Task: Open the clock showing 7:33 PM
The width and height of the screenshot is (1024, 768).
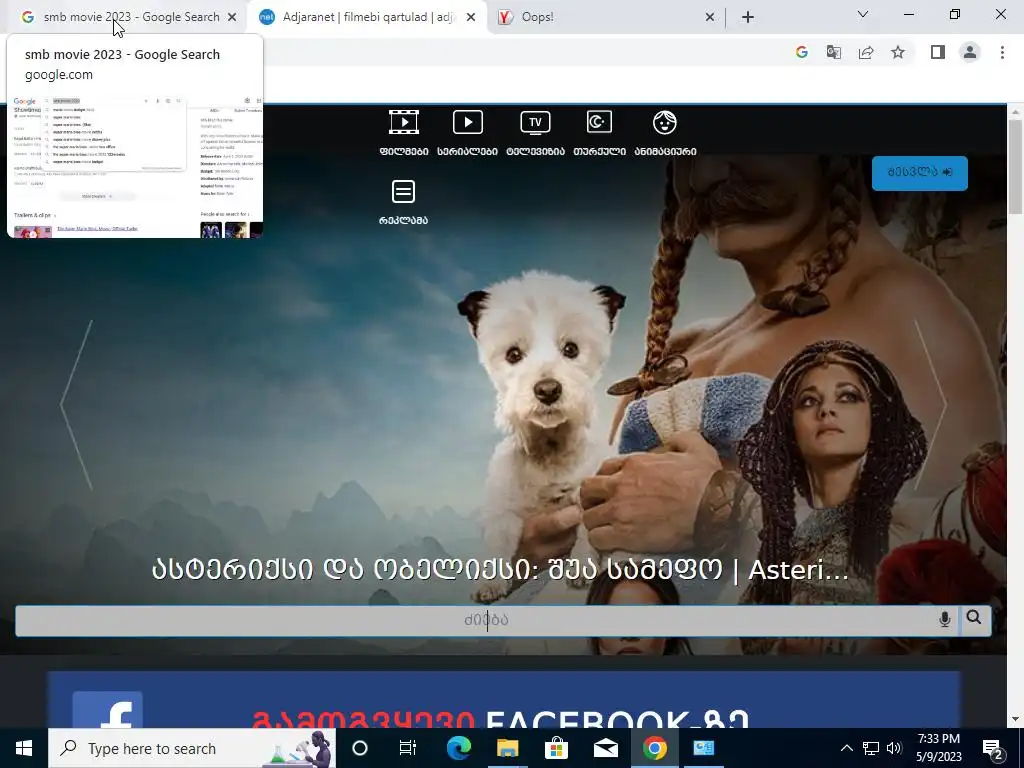Action: [x=938, y=748]
